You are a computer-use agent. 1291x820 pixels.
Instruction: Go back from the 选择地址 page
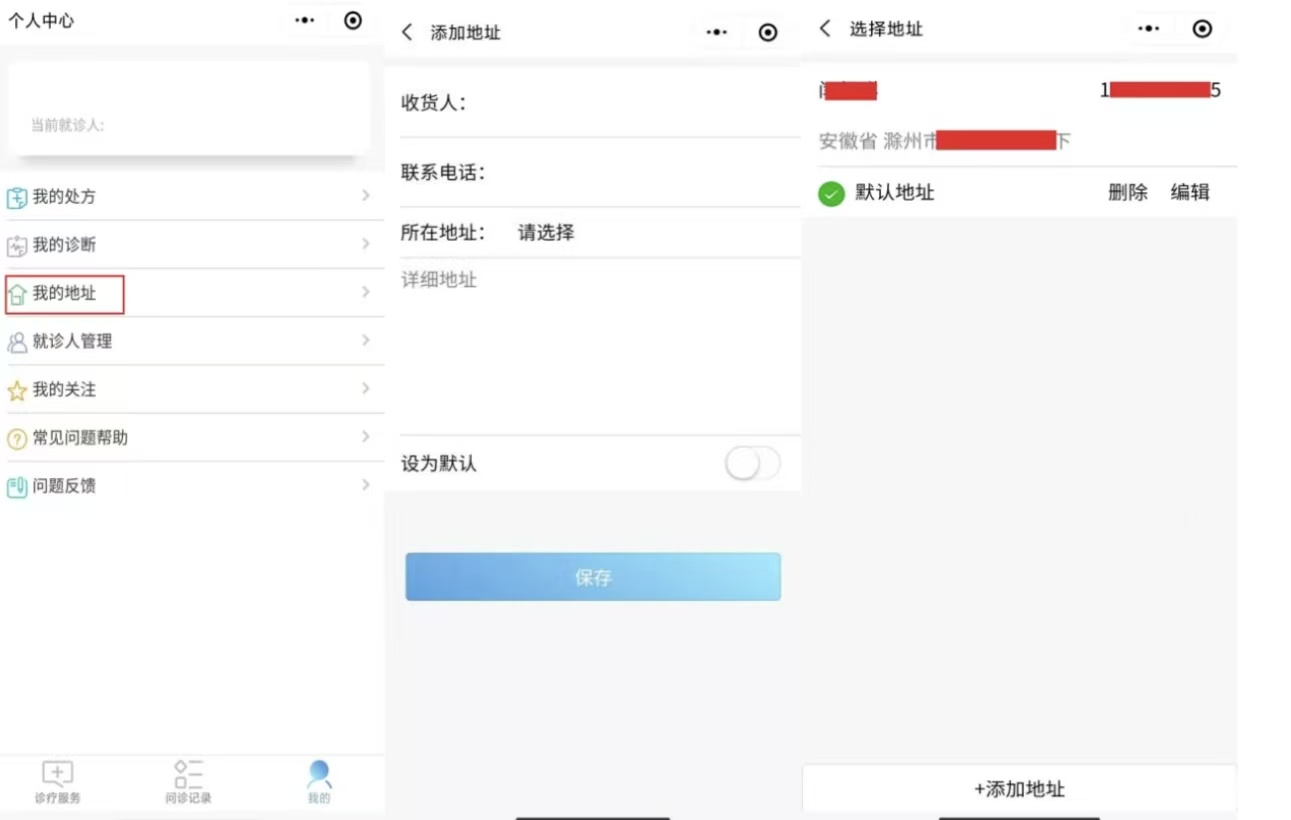coord(825,29)
